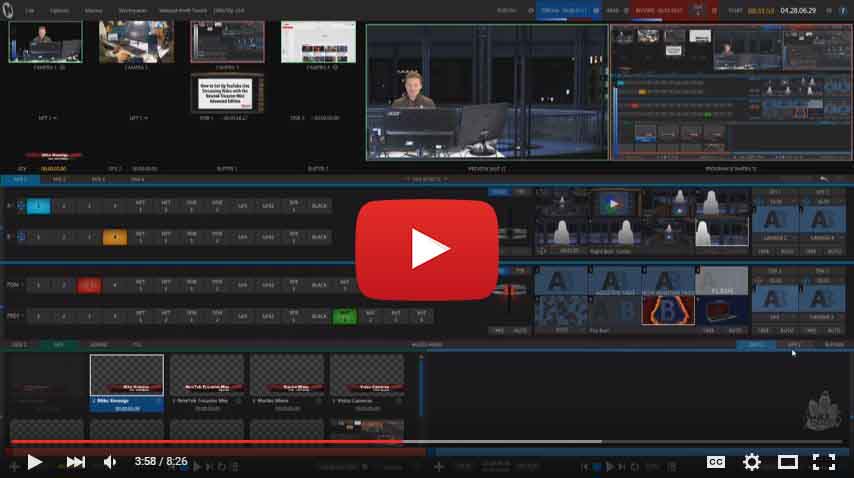854x478 pixels.
Task: Click the main Take button under T-bar
Action: tap(498, 330)
